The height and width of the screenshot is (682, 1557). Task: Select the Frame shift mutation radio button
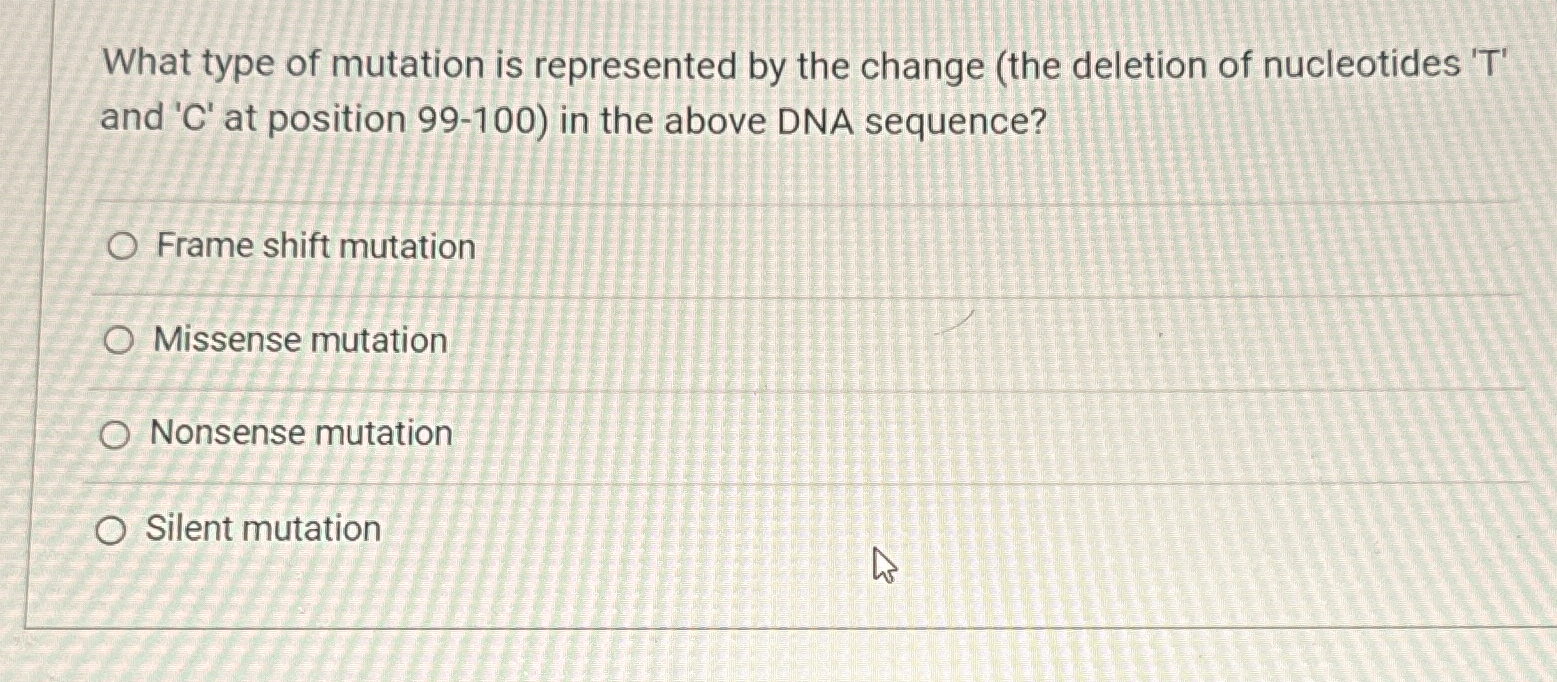point(121,247)
